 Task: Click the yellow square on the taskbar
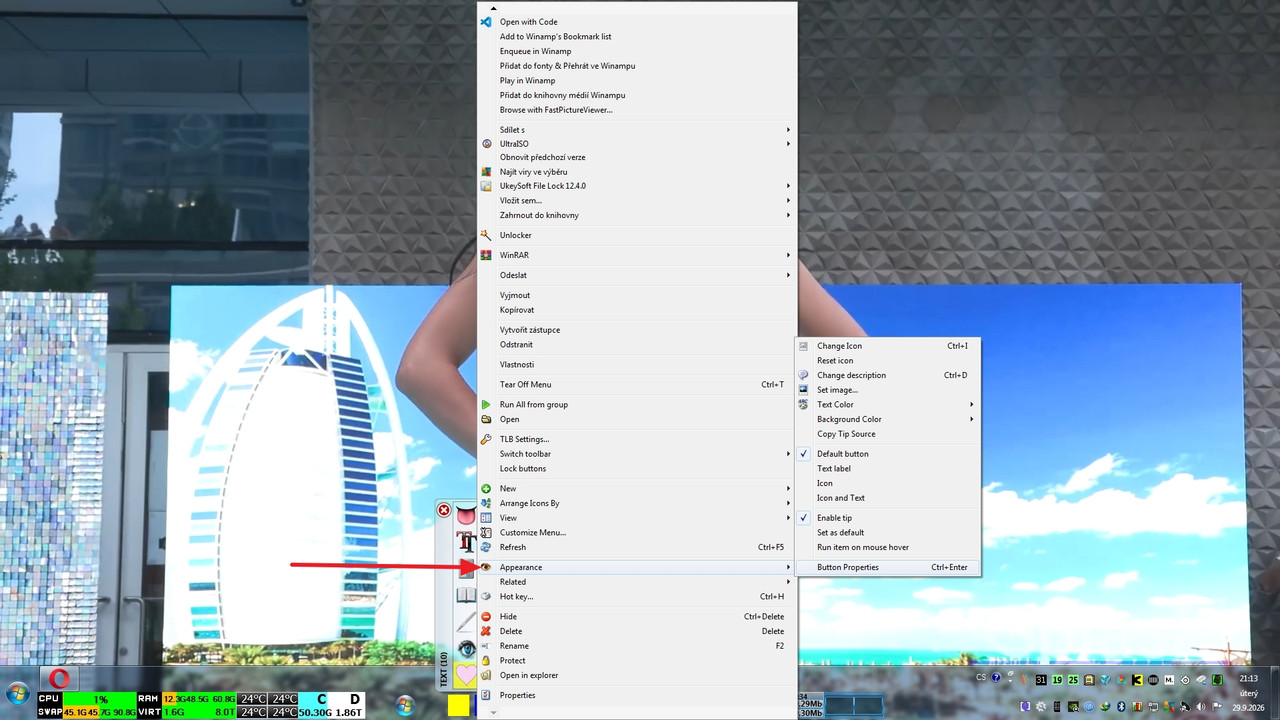pyautogui.click(x=458, y=706)
